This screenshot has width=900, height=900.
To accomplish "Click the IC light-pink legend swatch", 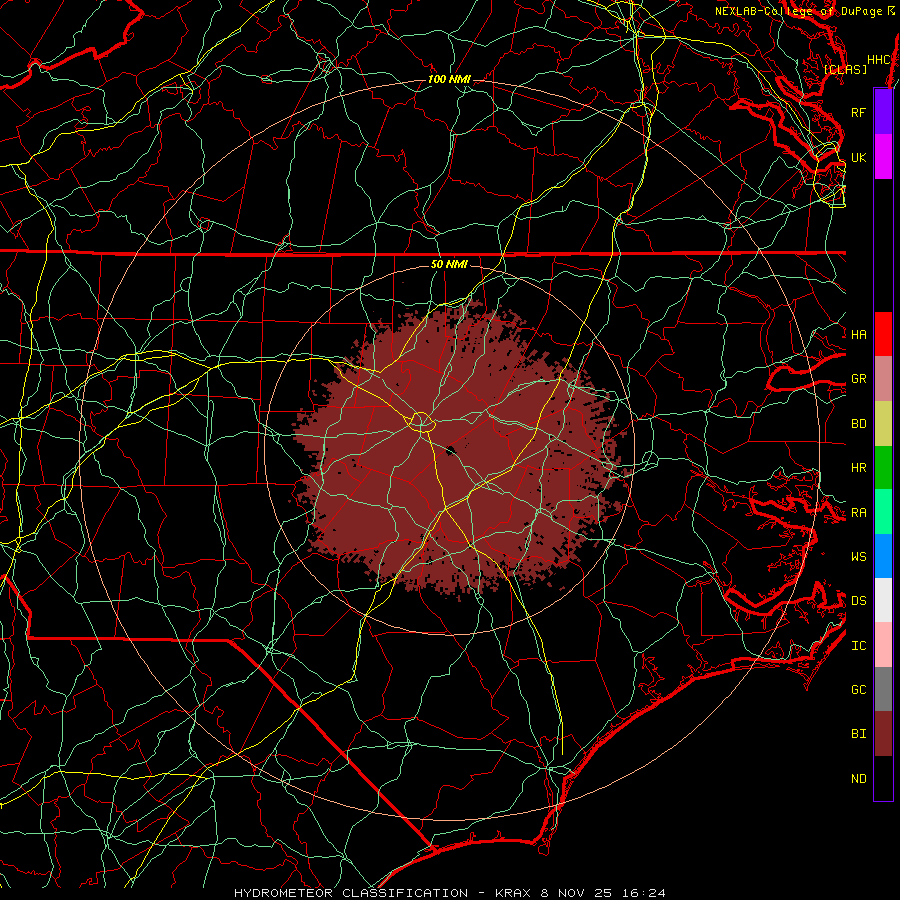I will (883, 645).
